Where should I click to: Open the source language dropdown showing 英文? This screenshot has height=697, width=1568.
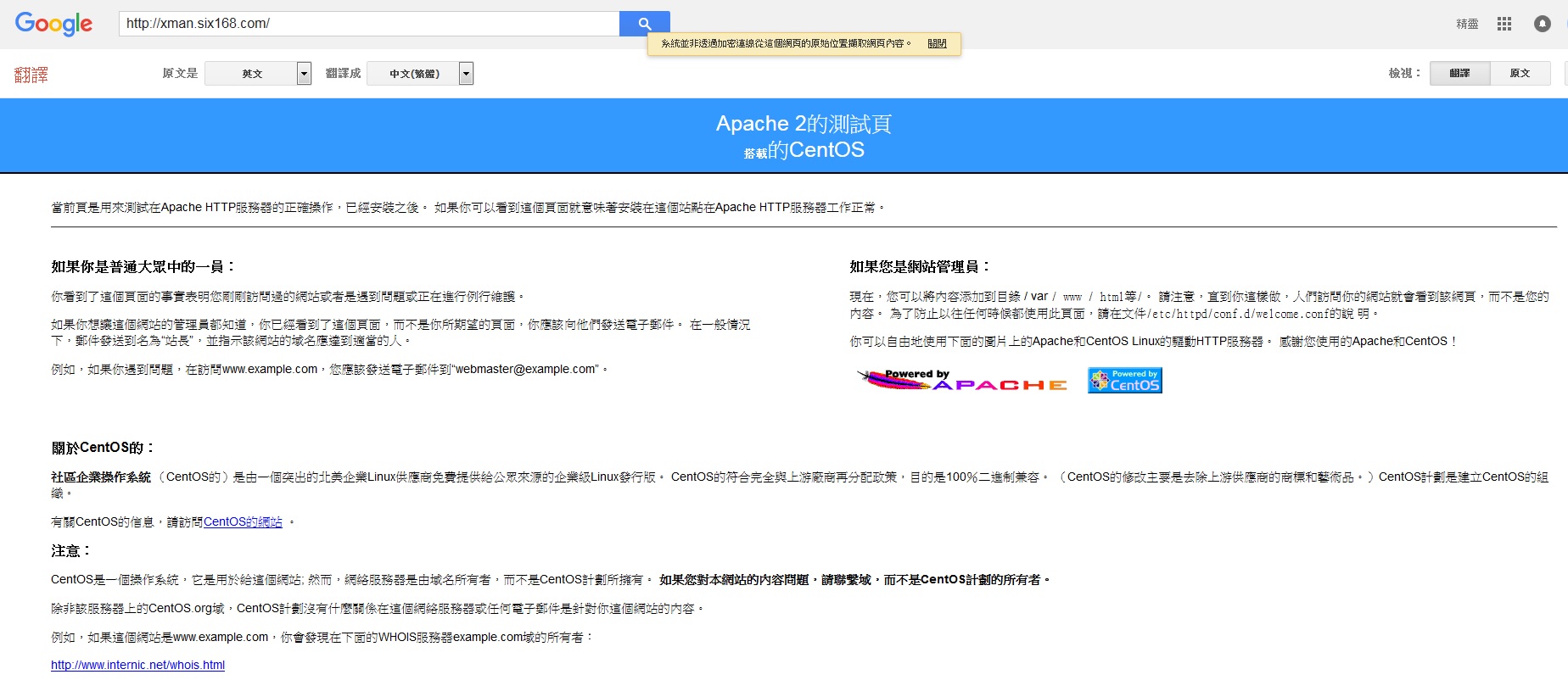point(251,74)
